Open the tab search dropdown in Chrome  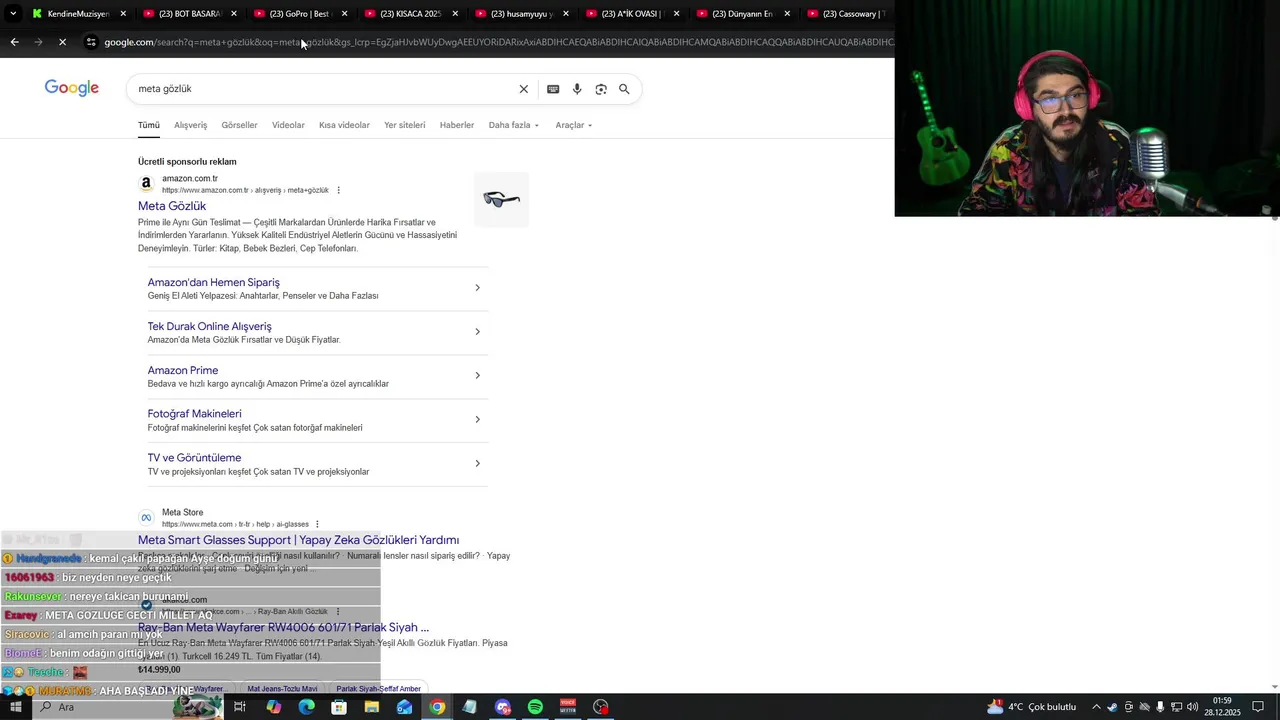pos(13,14)
